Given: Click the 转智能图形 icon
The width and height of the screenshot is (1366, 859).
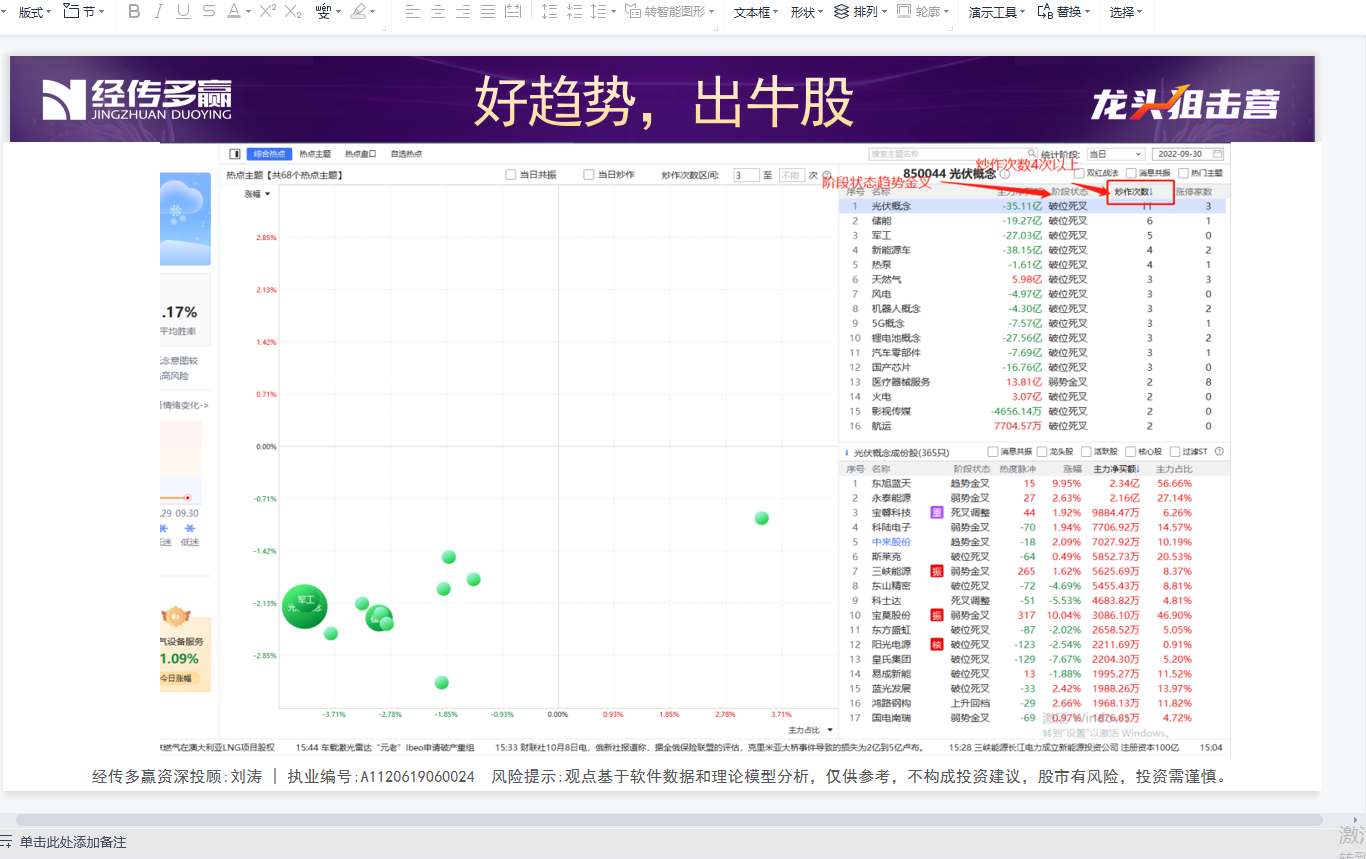Looking at the screenshot, I should pyautogui.click(x=633, y=11).
